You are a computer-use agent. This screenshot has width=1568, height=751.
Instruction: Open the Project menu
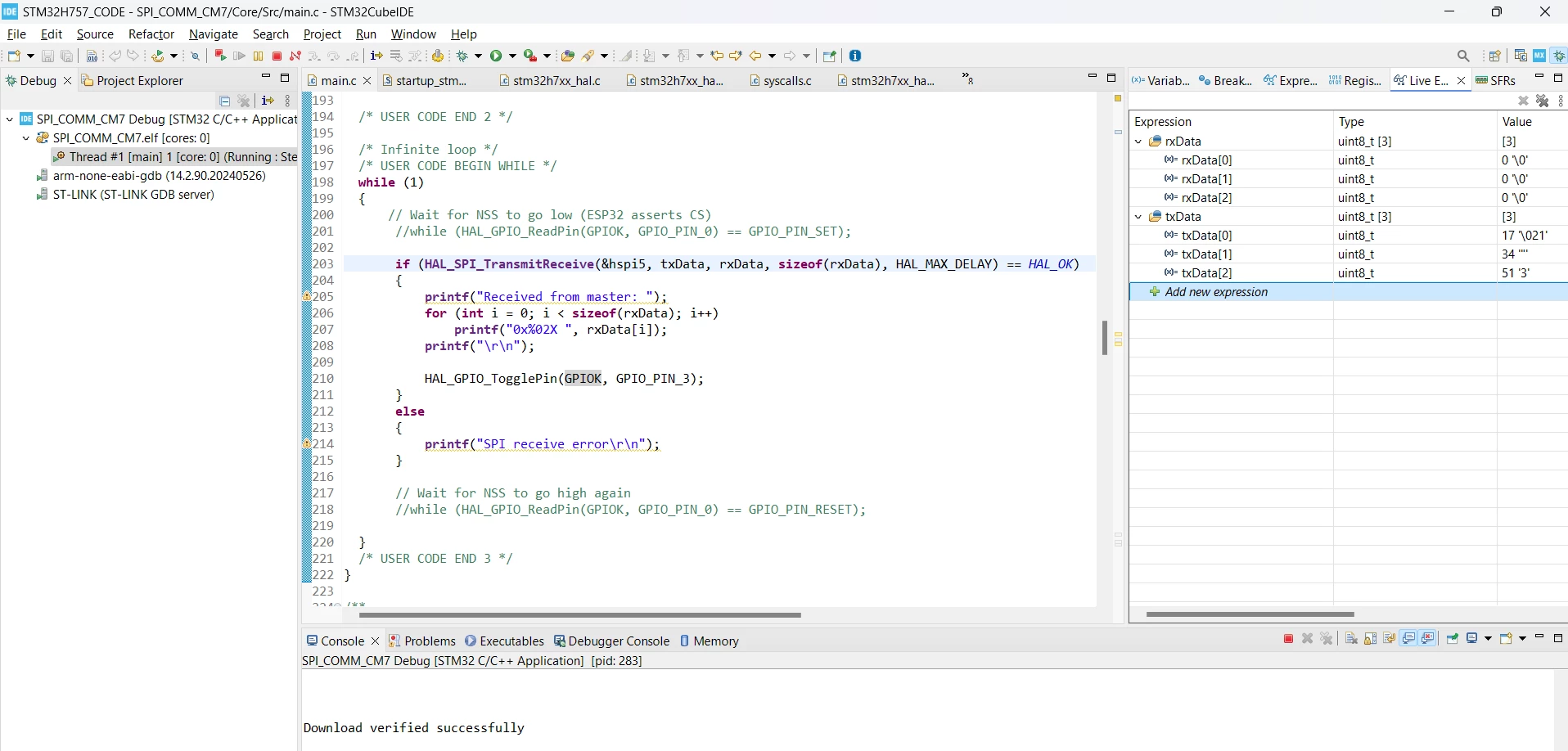(322, 34)
